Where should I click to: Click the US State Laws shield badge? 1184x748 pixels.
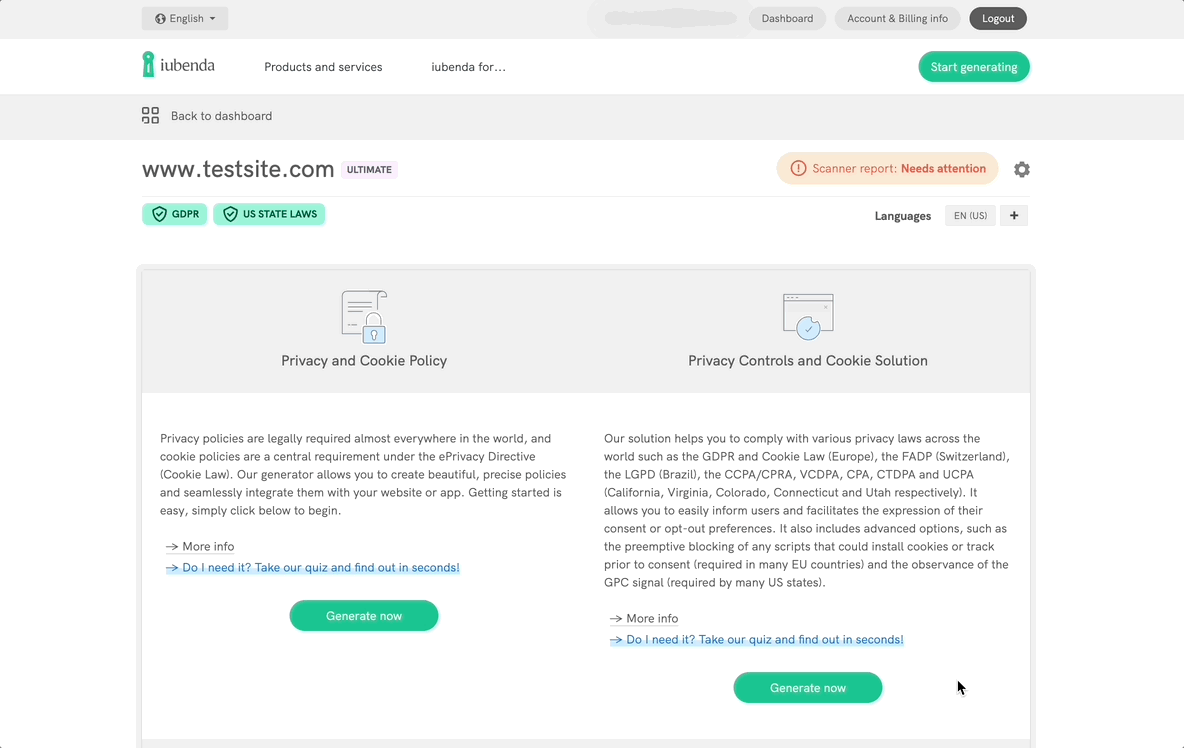point(269,214)
